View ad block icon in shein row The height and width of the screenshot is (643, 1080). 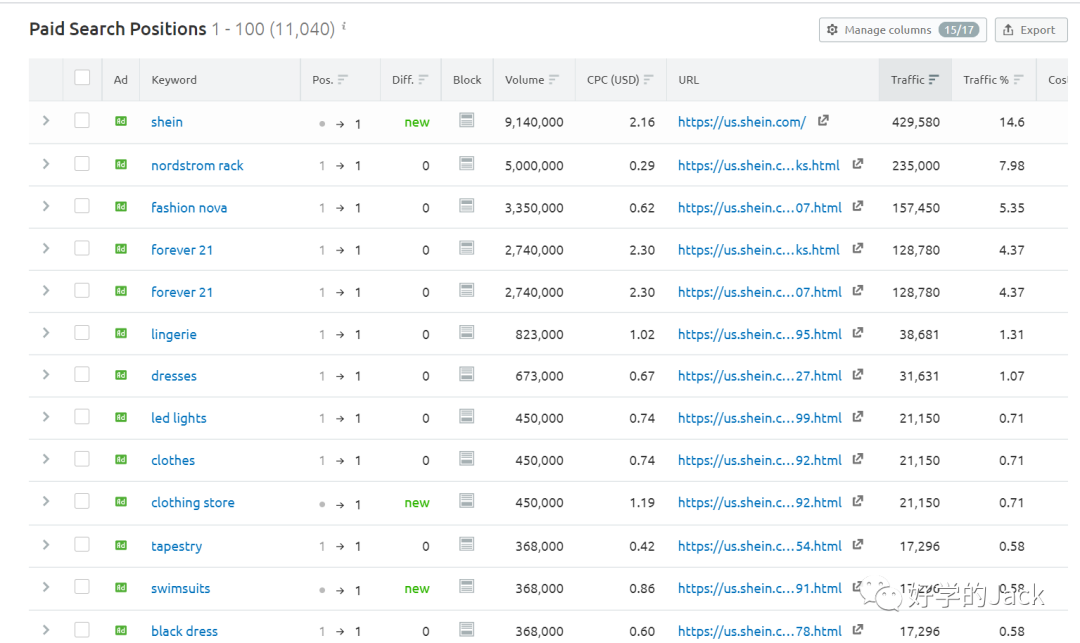pos(466,120)
